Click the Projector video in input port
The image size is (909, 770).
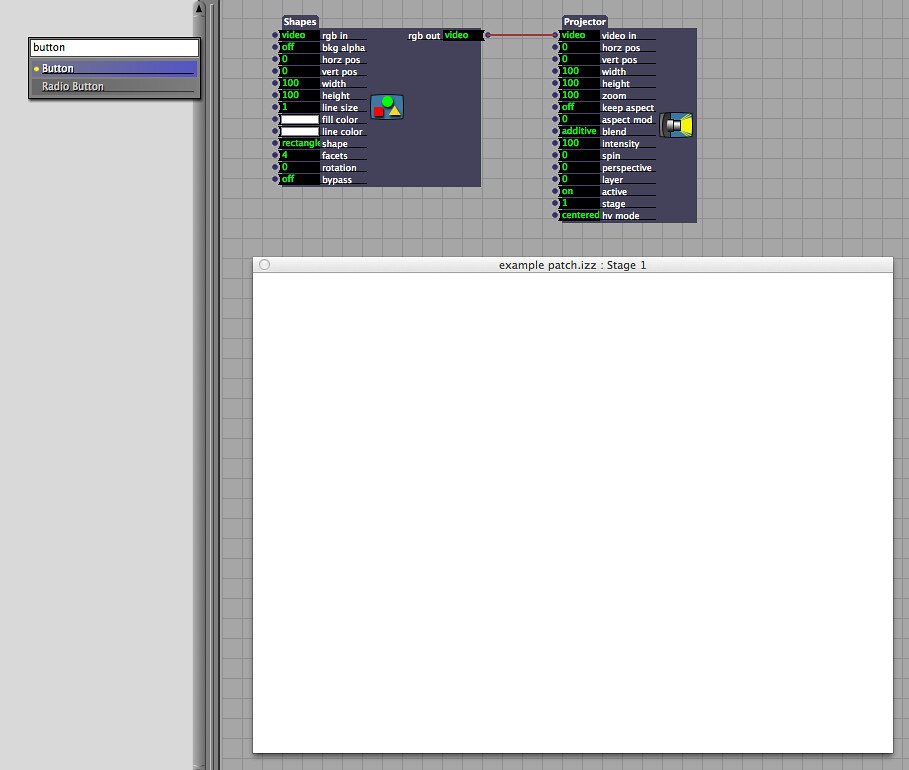pos(556,36)
